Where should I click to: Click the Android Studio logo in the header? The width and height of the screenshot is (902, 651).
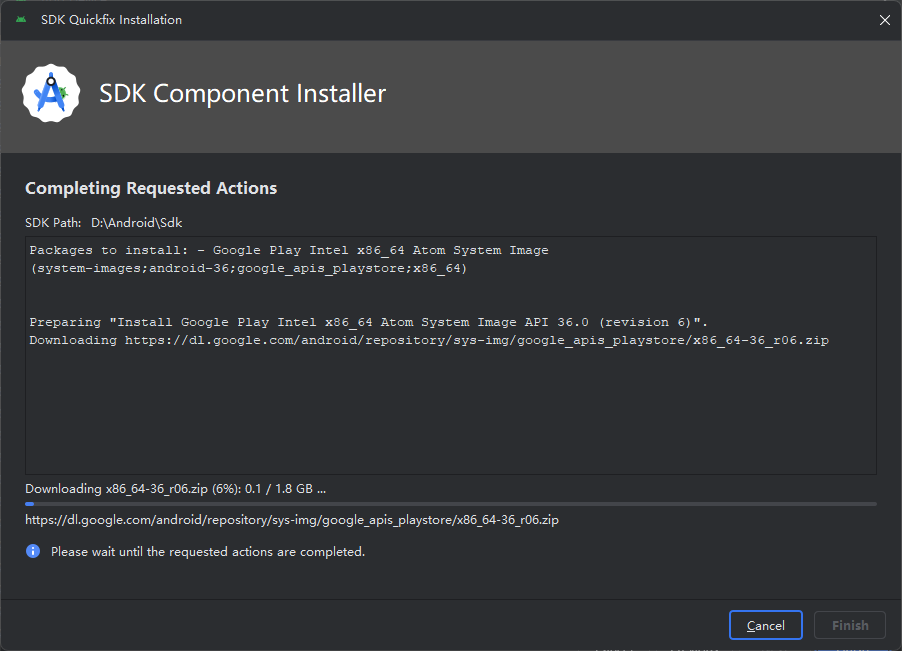pos(51,94)
